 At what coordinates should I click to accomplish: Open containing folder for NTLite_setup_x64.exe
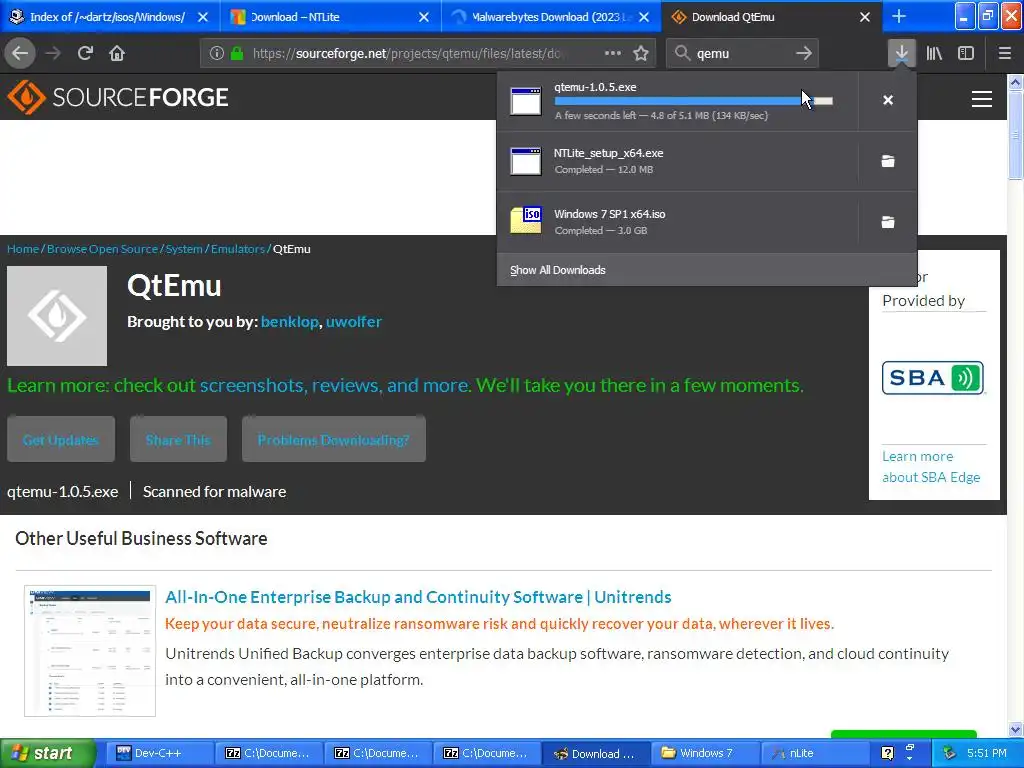(x=888, y=161)
